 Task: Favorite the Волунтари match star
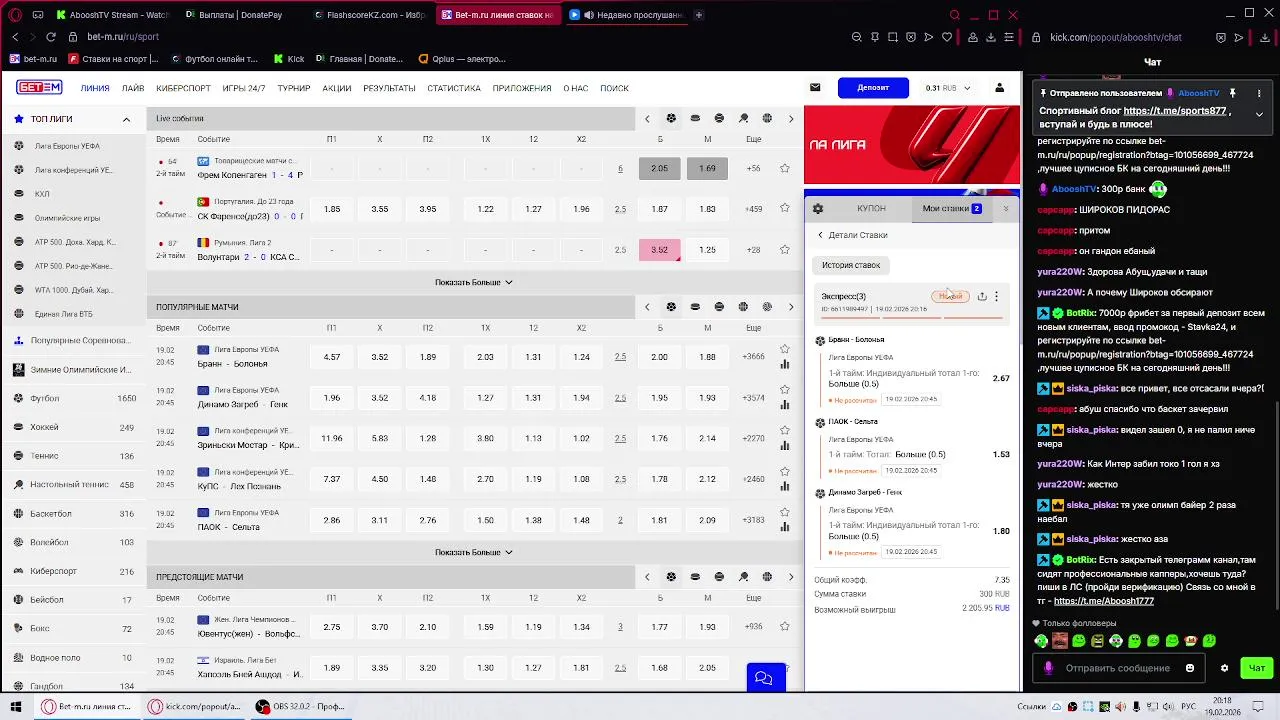coord(785,250)
